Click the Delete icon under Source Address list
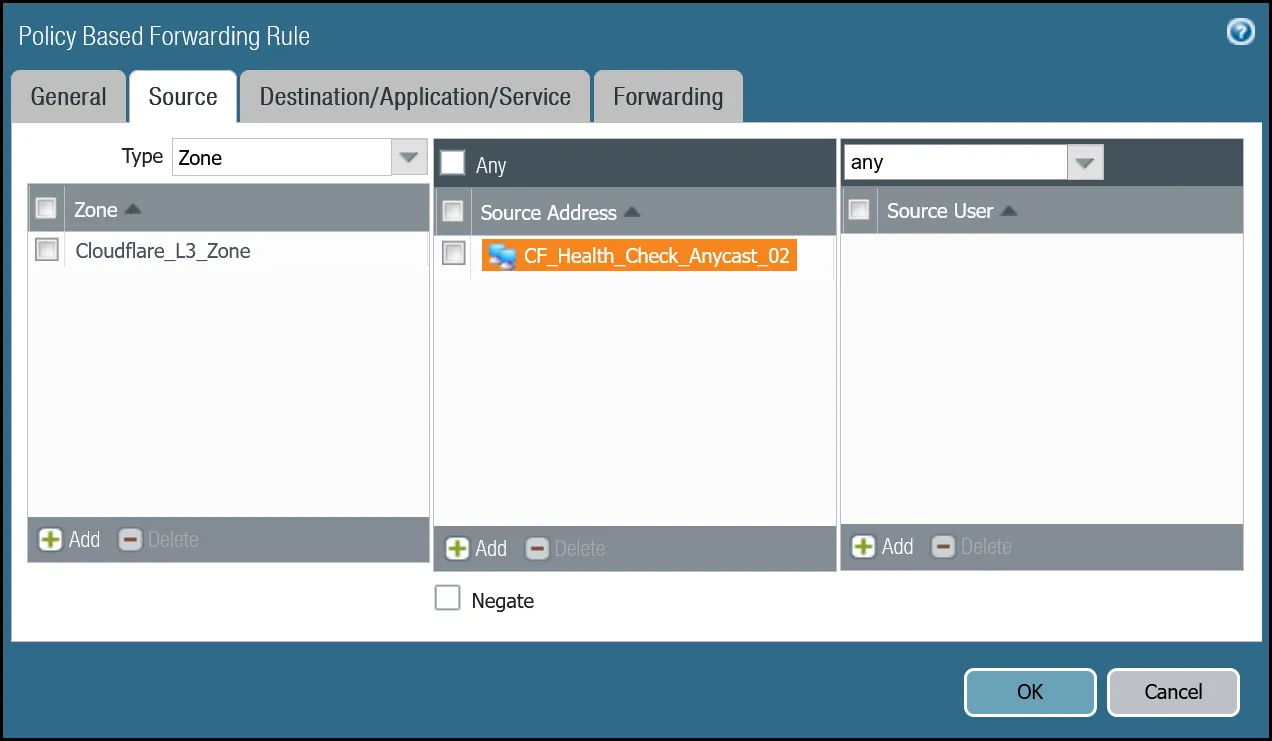Image resolution: width=1272 pixels, height=741 pixels. pos(537,549)
